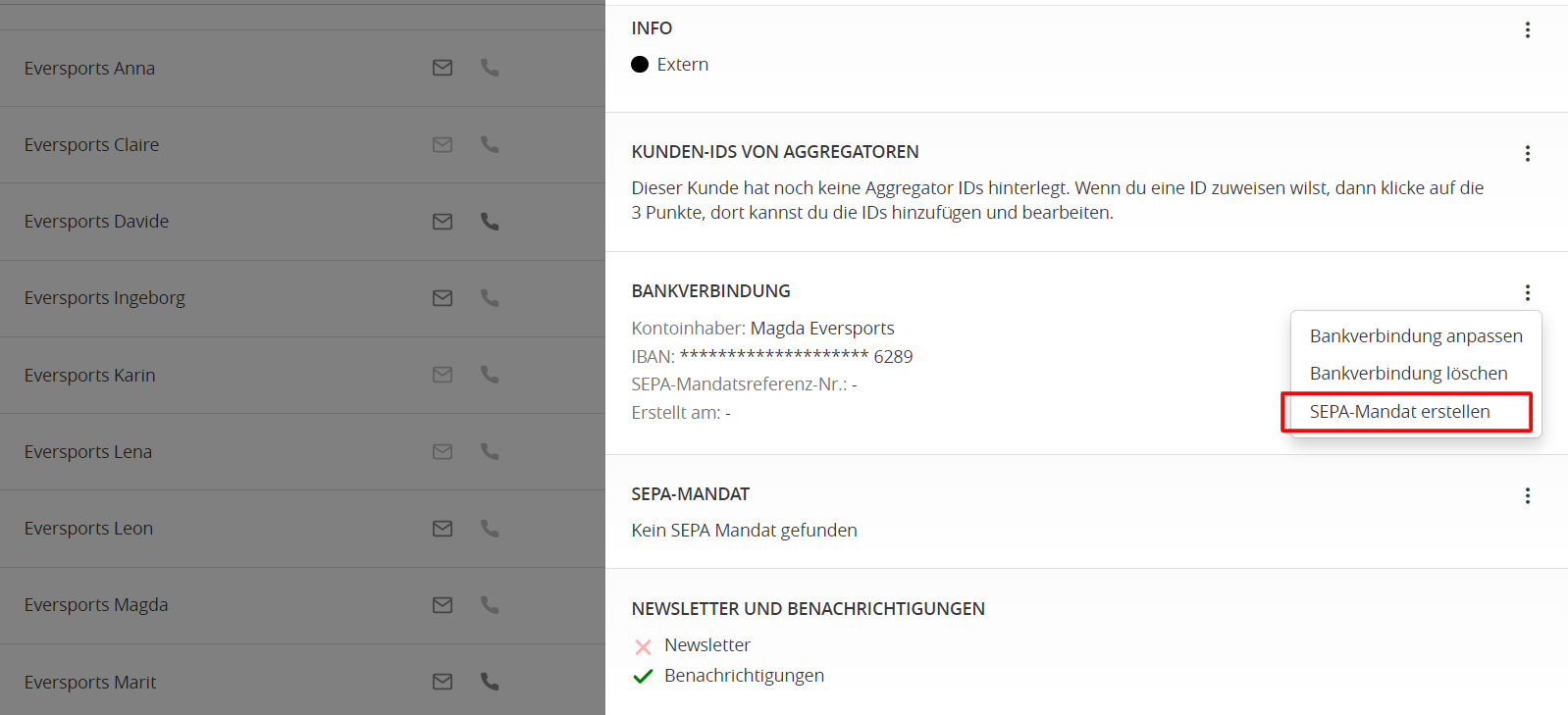Select Eversports Karin in customer list
This screenshot has width=1568, height=715.
(302, 376)
